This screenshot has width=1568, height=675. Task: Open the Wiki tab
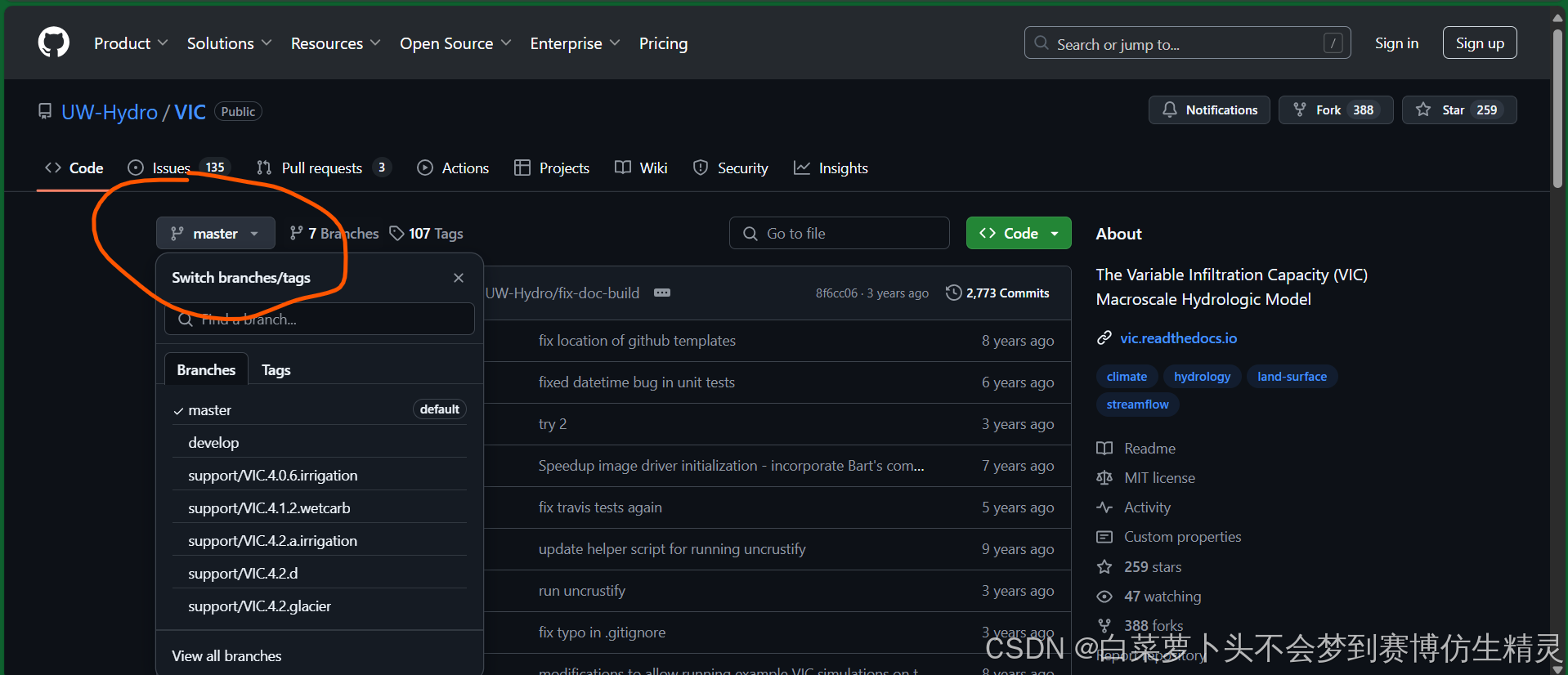coord(642,168)
